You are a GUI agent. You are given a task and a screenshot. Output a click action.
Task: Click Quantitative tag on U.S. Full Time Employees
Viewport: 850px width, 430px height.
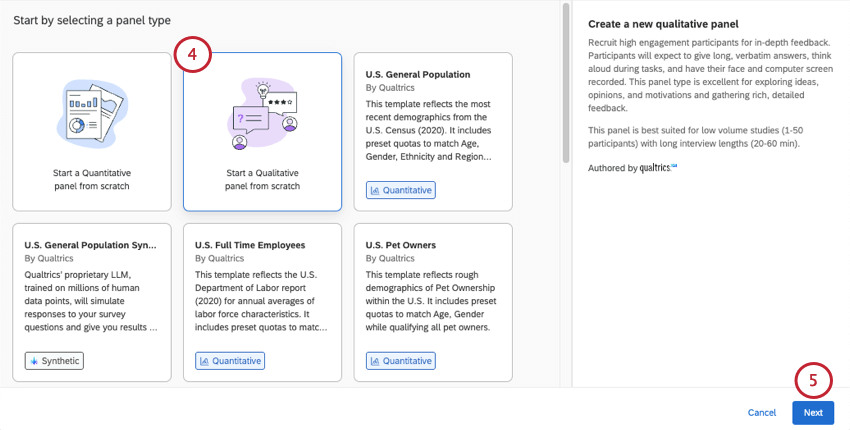[229, 361]
